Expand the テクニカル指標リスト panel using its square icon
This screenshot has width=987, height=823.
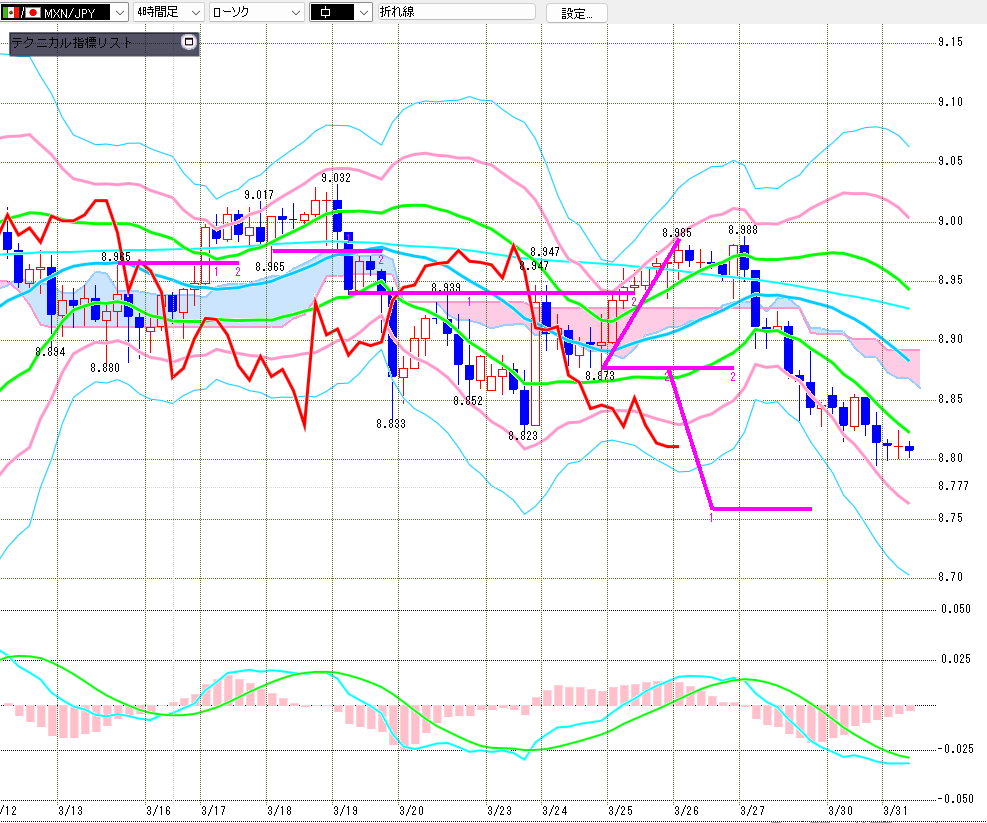point(188,43)
